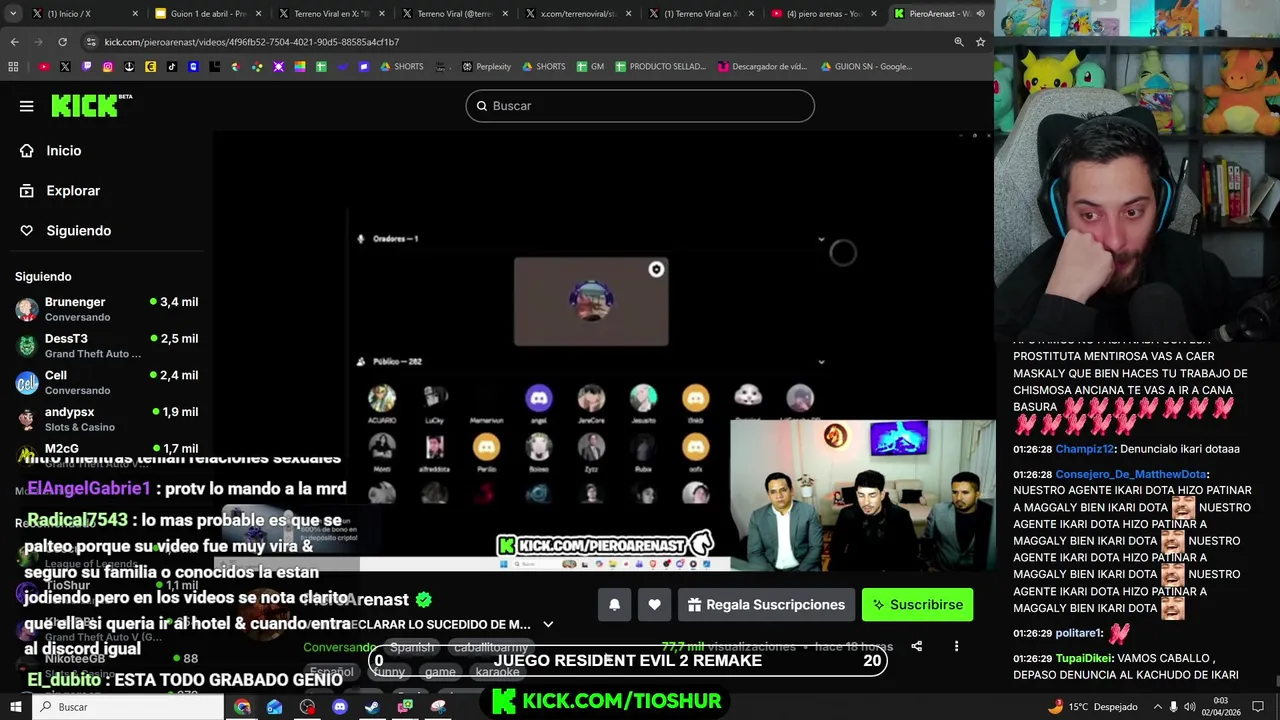This screenshot has height=720, width=1280.
Task: Open the Instagram bookmark icon
Action: (x=108, y=67)
